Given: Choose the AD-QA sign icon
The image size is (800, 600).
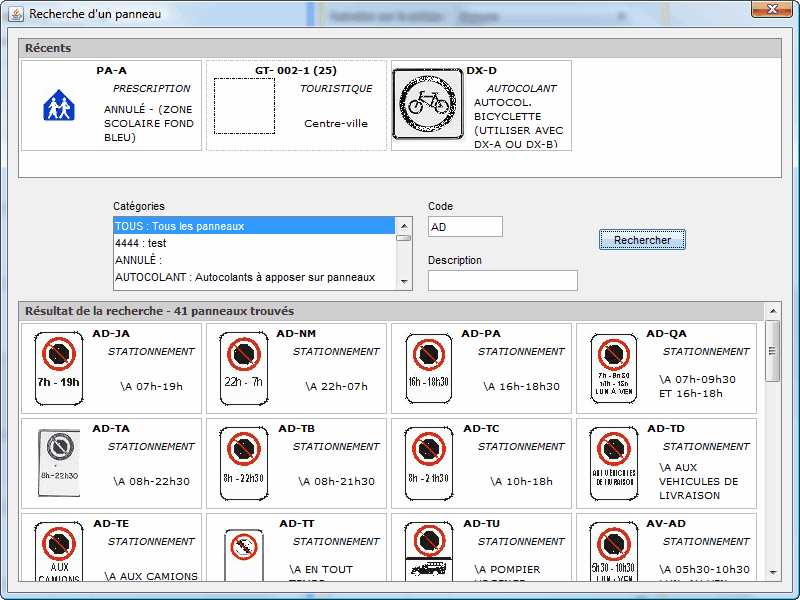Looking at the screenshot, I should pos(614,369).
